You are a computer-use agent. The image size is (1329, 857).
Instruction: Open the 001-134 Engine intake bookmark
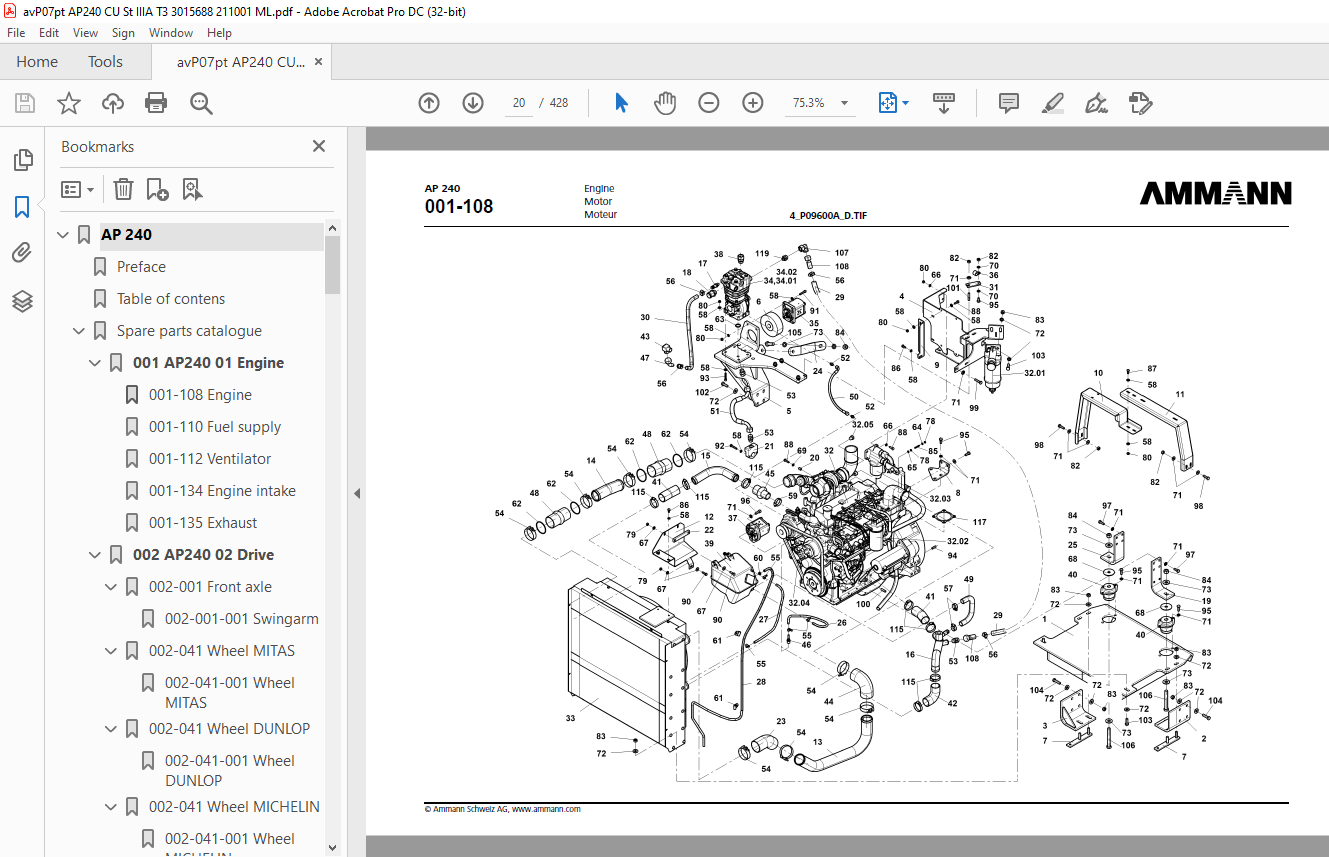coord(222,491)
